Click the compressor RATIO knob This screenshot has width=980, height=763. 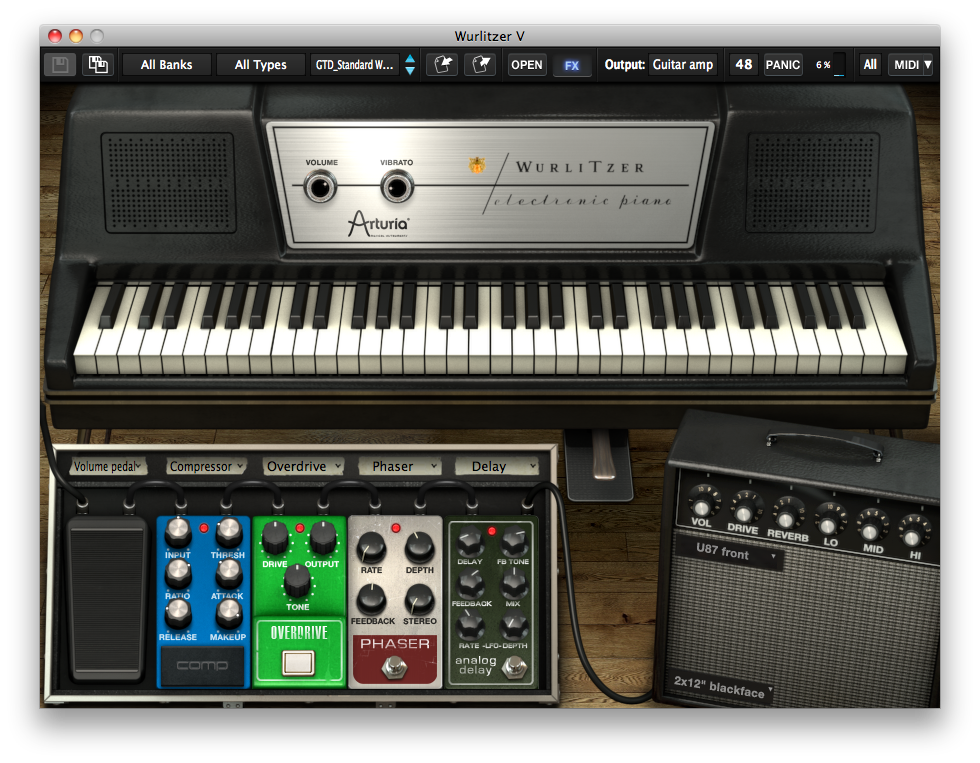(178, 573)
